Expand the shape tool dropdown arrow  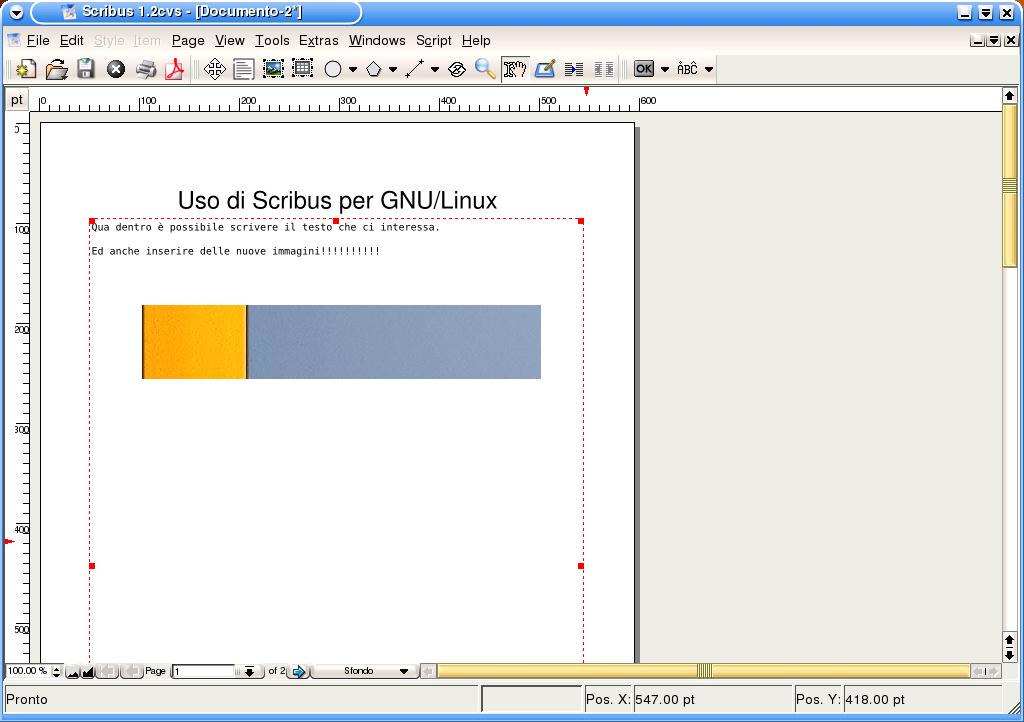(353, 69)
